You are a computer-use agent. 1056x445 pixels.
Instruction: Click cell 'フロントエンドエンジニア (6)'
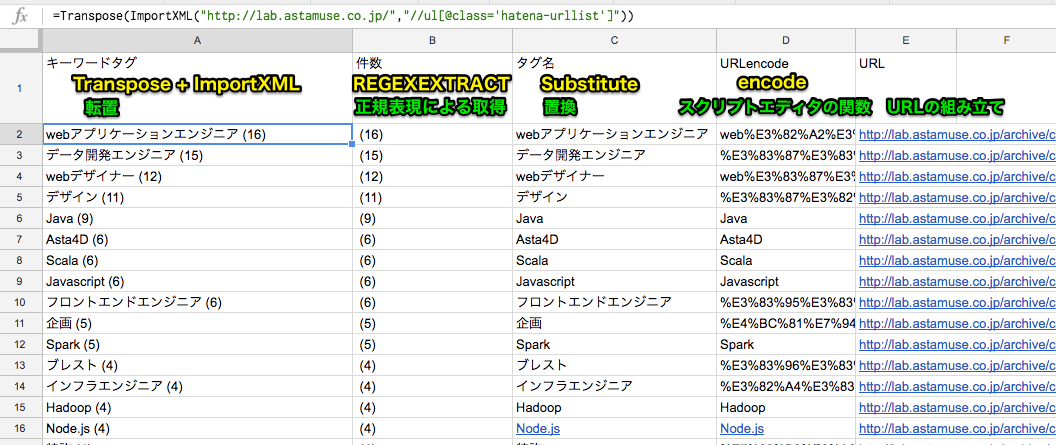(x=197, y=303)
